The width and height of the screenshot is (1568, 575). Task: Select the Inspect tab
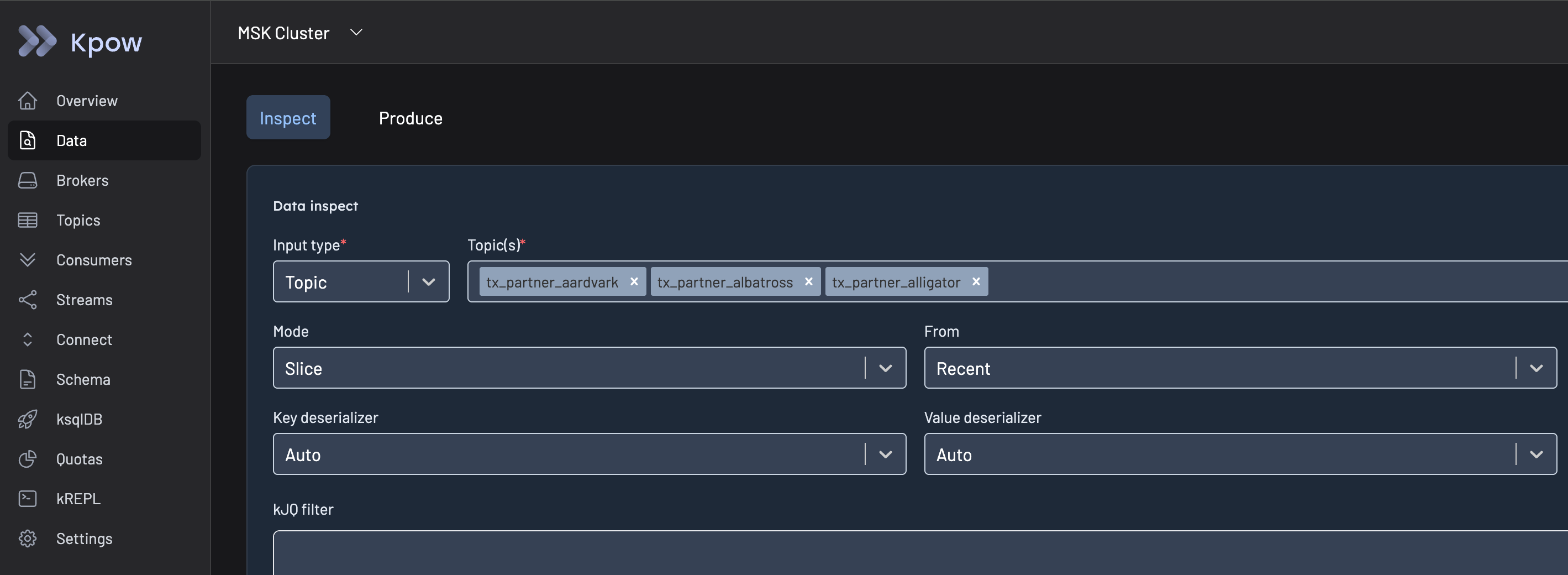click(288, 118)
